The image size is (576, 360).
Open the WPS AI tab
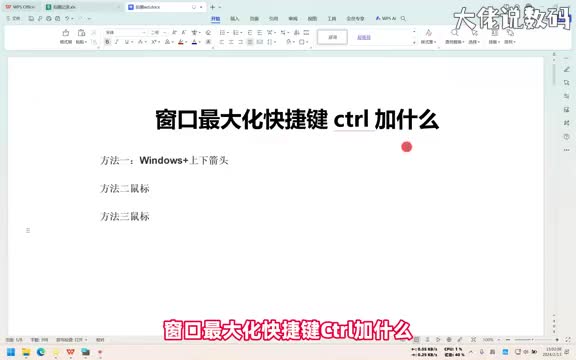386,18
